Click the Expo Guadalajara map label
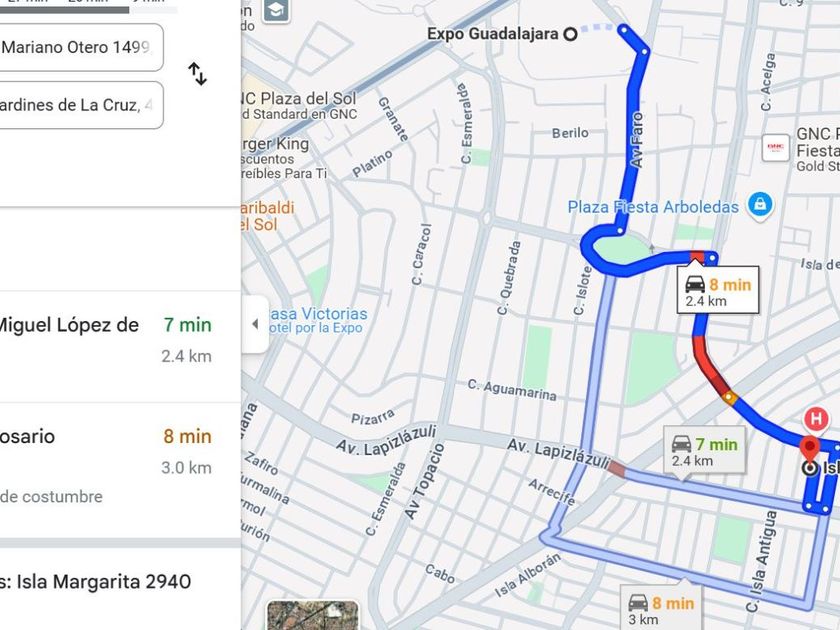The image size is (840, 630). [493, 34]
